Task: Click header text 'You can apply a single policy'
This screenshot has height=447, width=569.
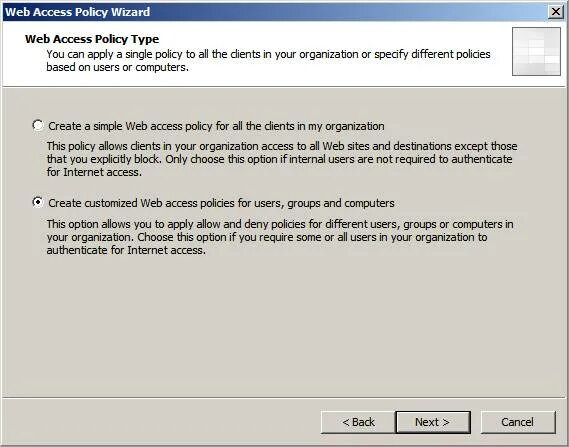Action: 268,61
